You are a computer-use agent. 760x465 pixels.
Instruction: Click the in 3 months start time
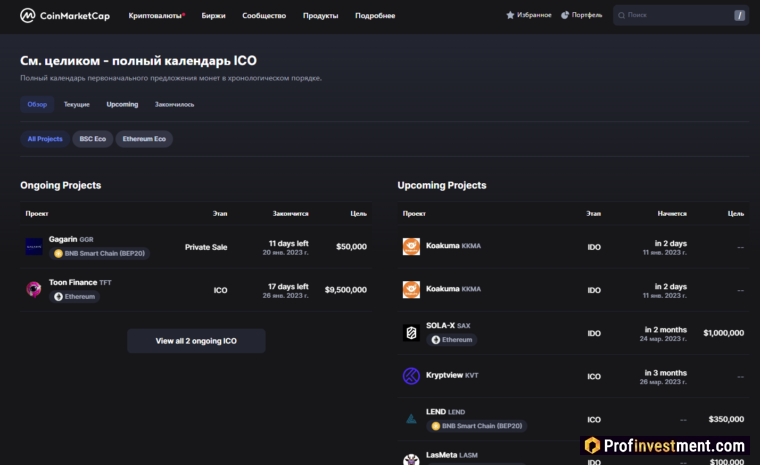pos(665,373)
